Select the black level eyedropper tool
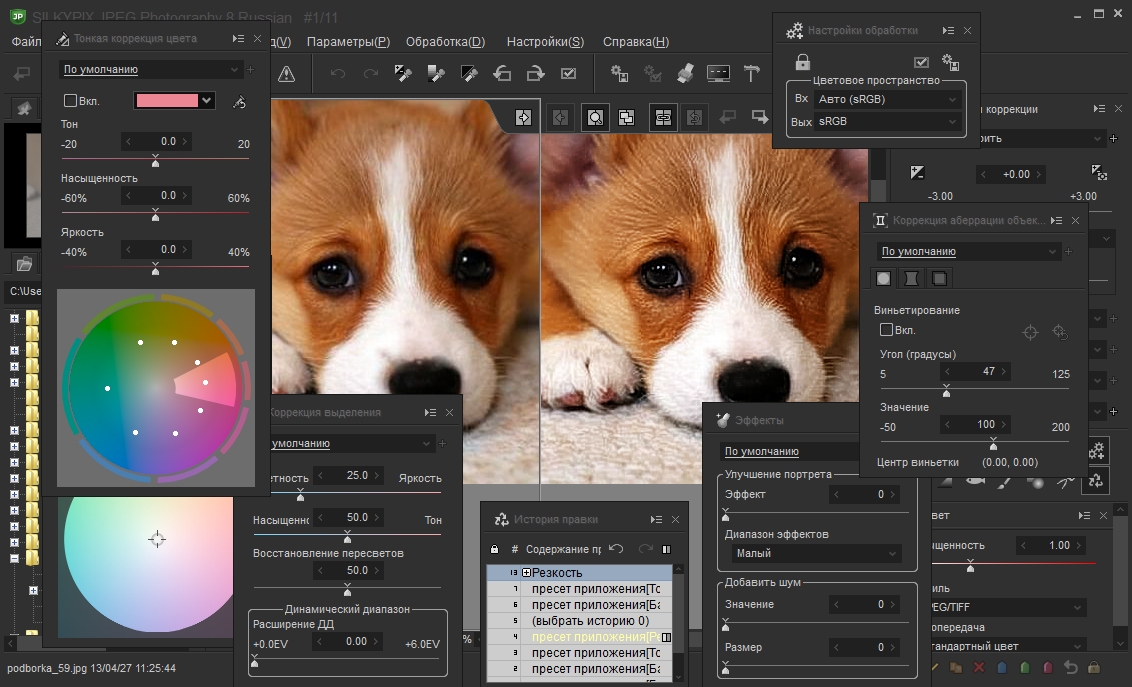Screen dimensions: 1132x687 point(469,74)
